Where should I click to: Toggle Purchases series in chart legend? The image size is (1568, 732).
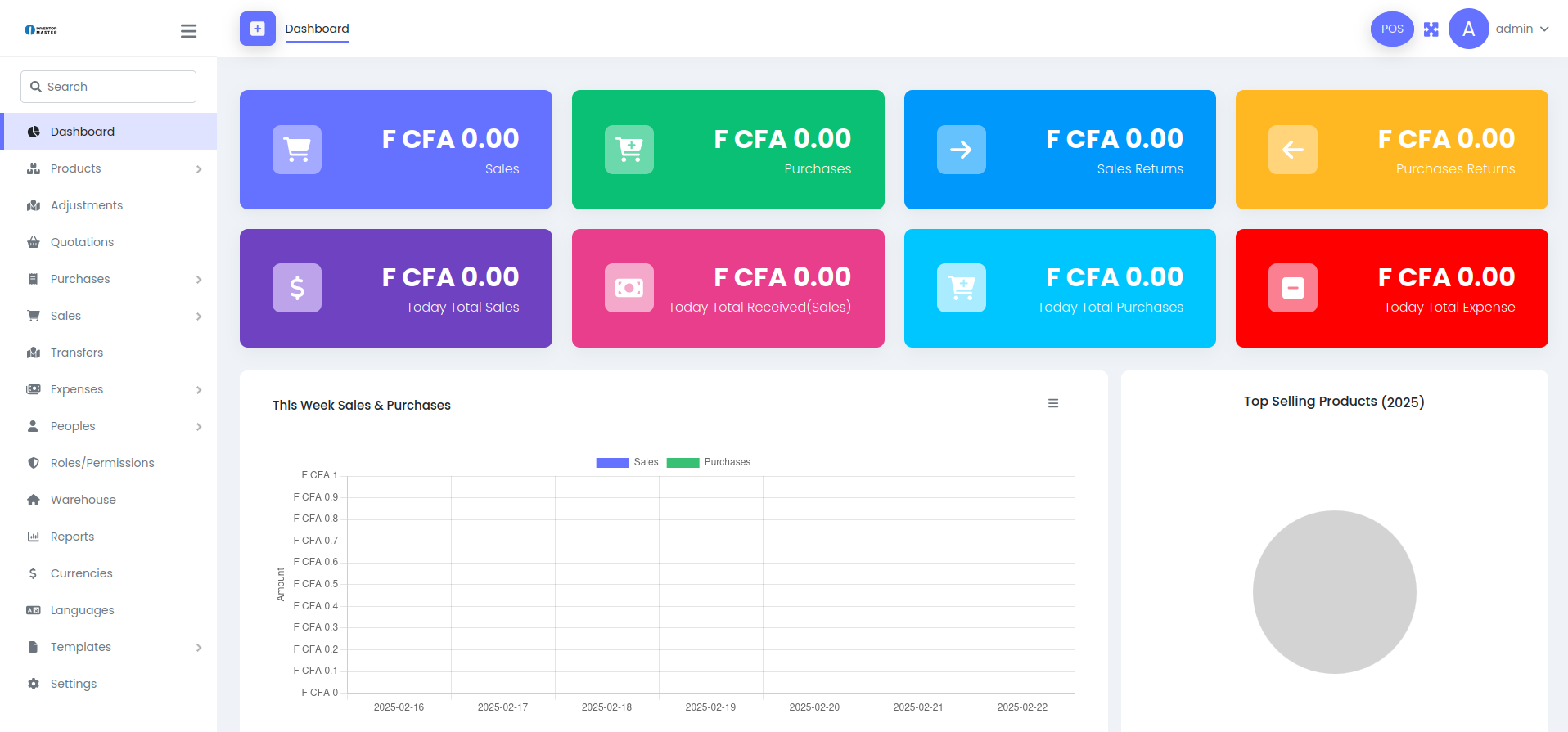[709, 462]
